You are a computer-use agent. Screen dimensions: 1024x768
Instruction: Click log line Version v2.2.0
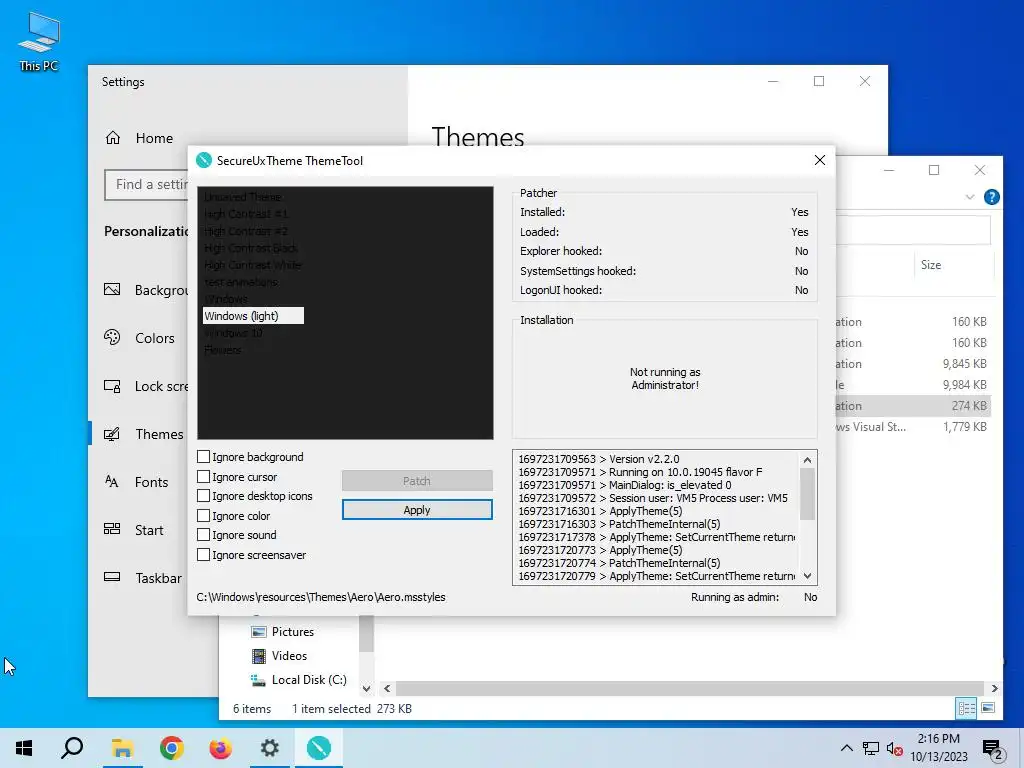[599, 459]
